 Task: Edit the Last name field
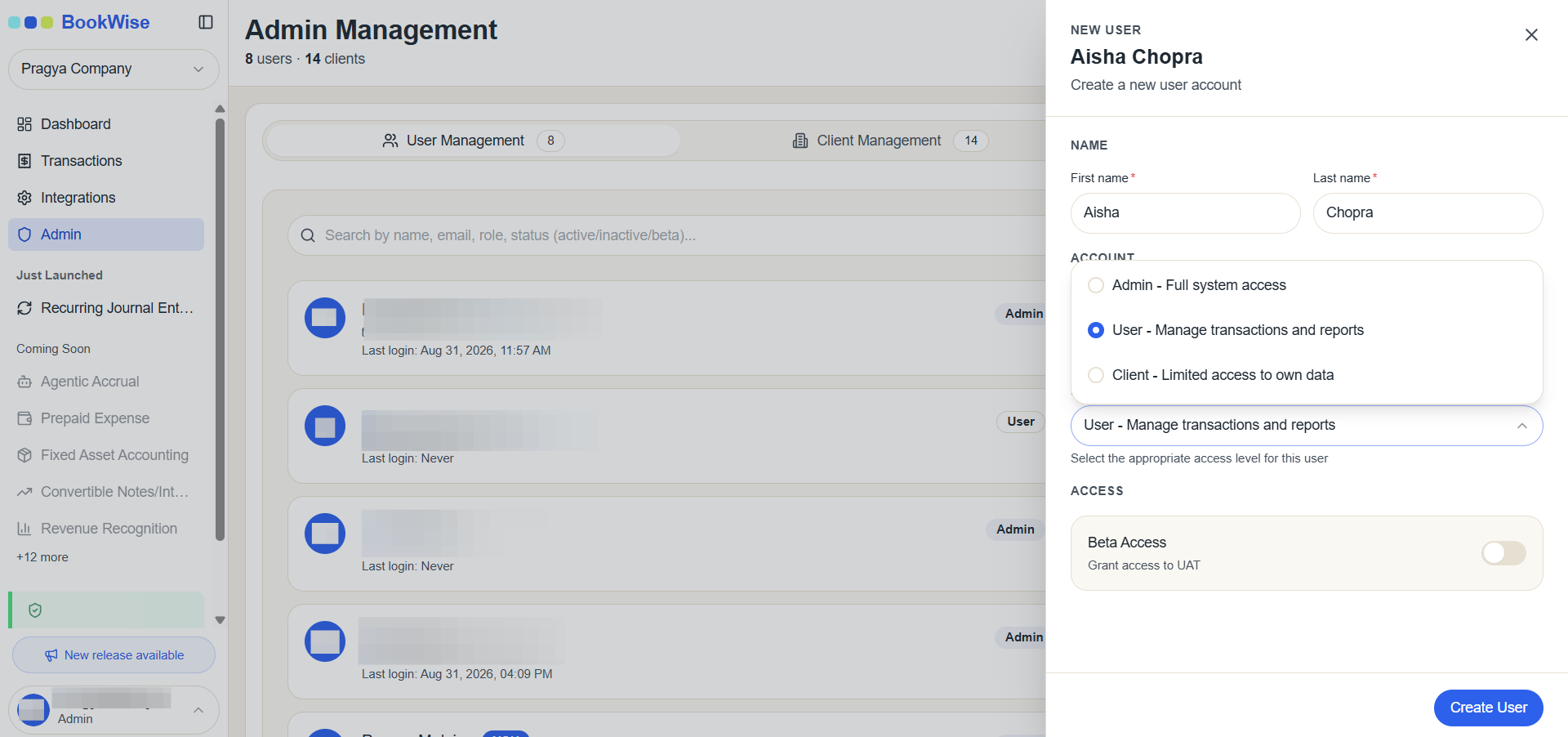coord(1428,213)
